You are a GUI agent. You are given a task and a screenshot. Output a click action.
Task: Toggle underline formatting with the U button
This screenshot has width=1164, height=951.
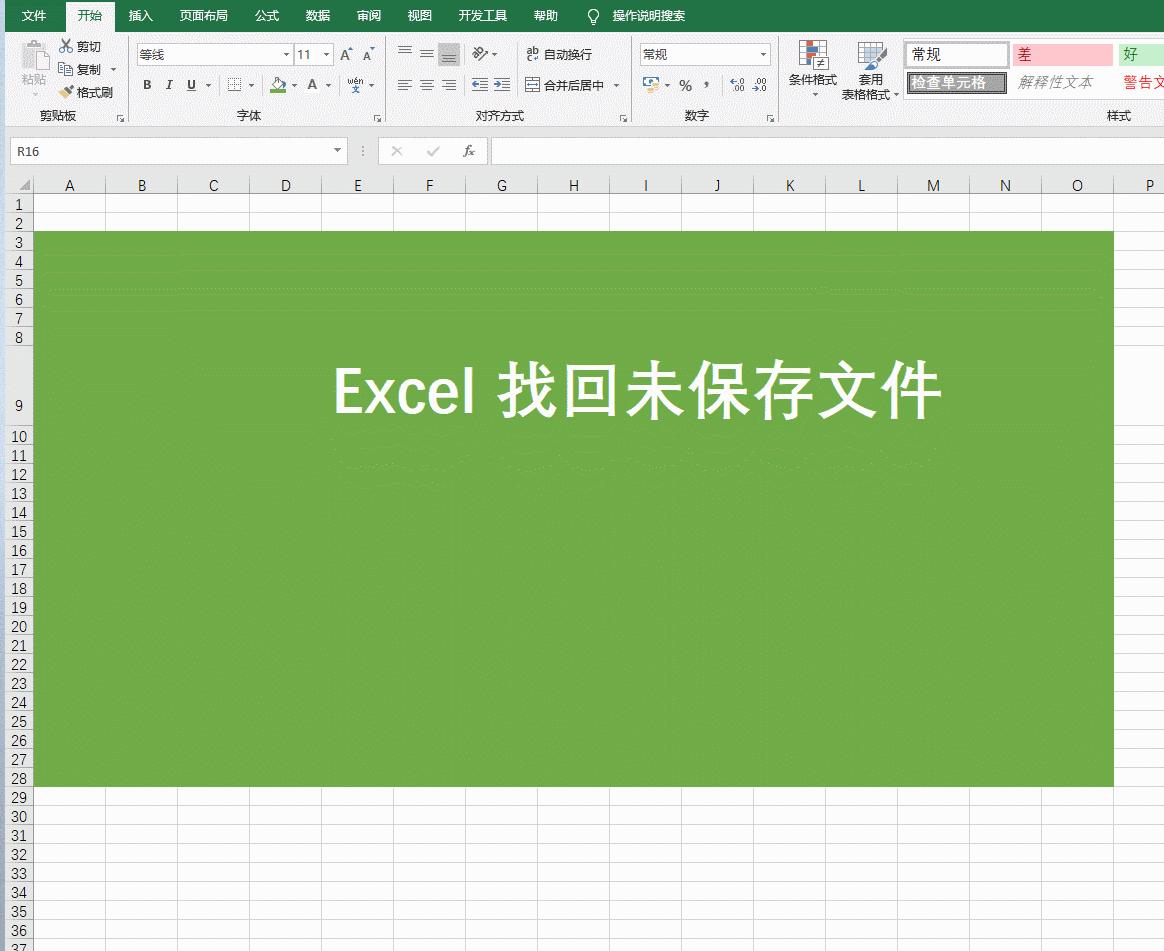pos(189,85)
